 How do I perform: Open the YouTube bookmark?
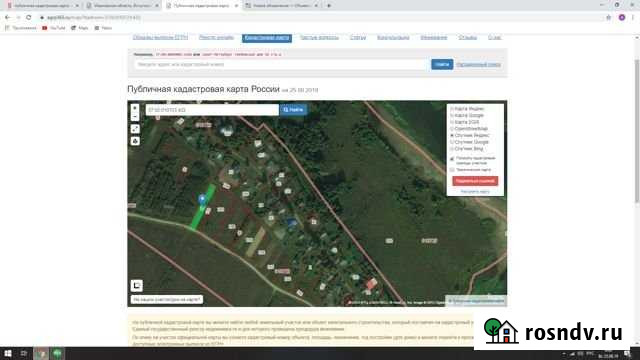54,28
